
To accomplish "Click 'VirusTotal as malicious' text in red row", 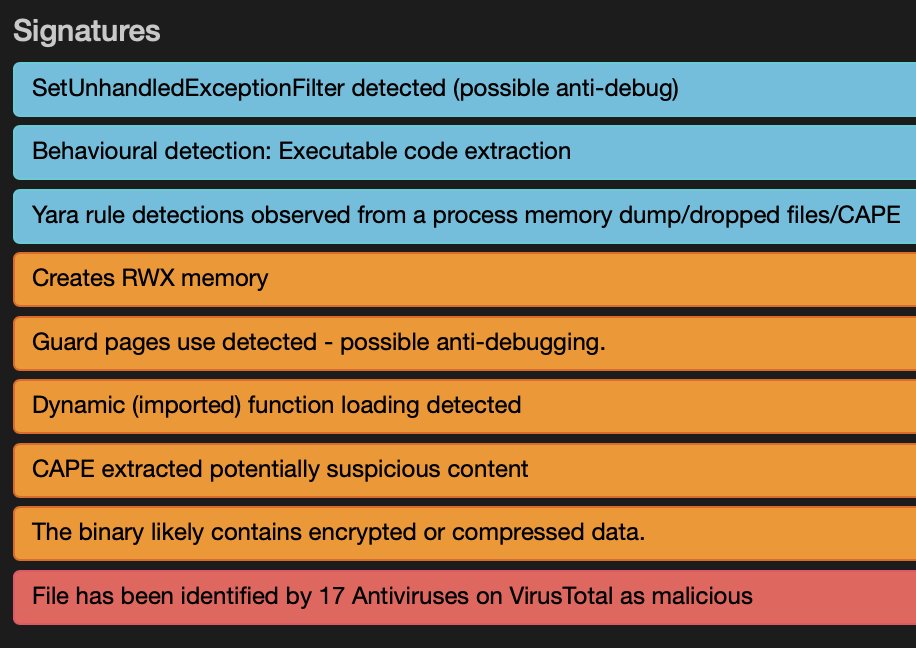I will point(631,596).
